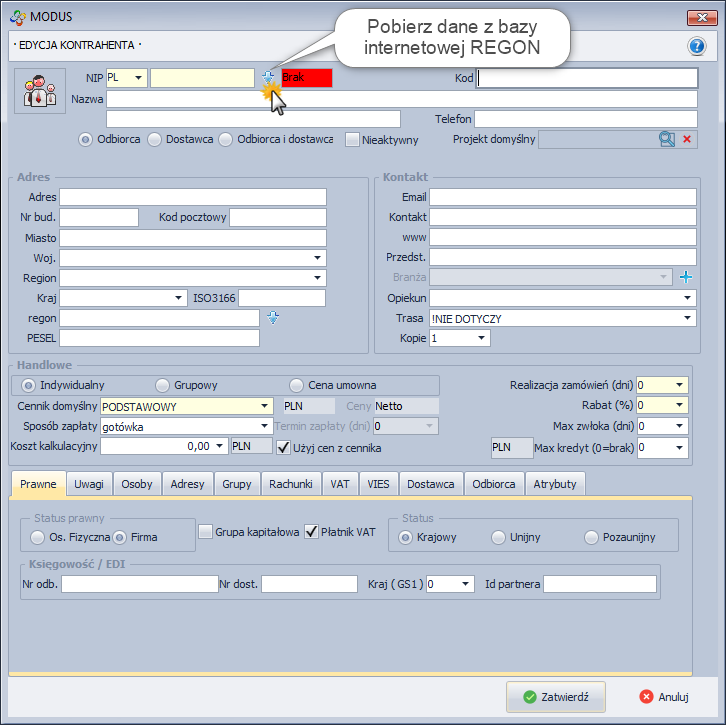Add new Branża with plus icon

coord(686,277)
